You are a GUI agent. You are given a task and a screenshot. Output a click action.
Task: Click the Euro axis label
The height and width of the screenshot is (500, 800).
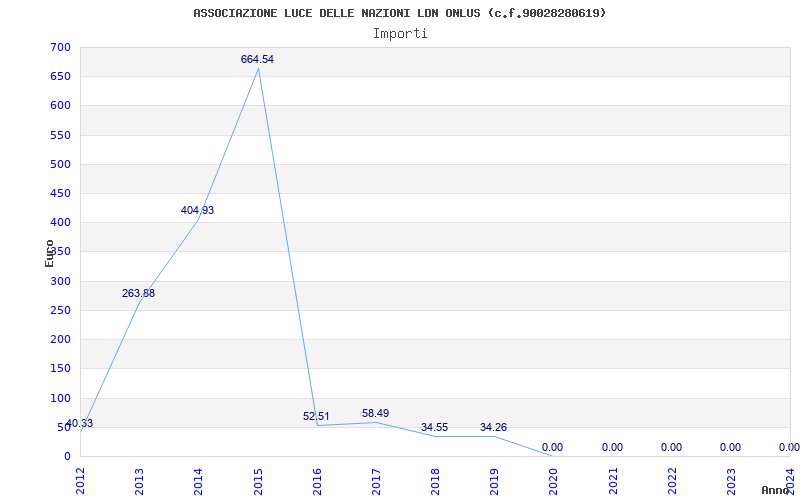[49, 253]
